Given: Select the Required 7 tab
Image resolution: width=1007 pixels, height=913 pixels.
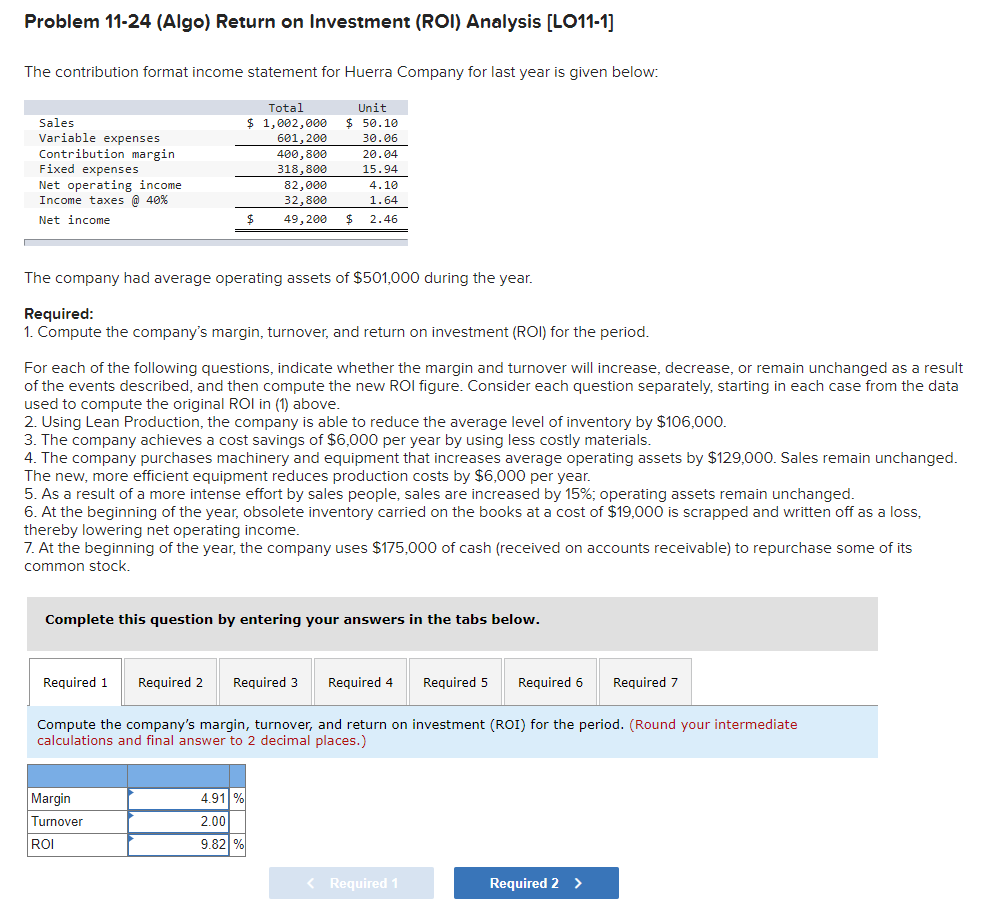Looking at the screenshot, I should point(645,681).
